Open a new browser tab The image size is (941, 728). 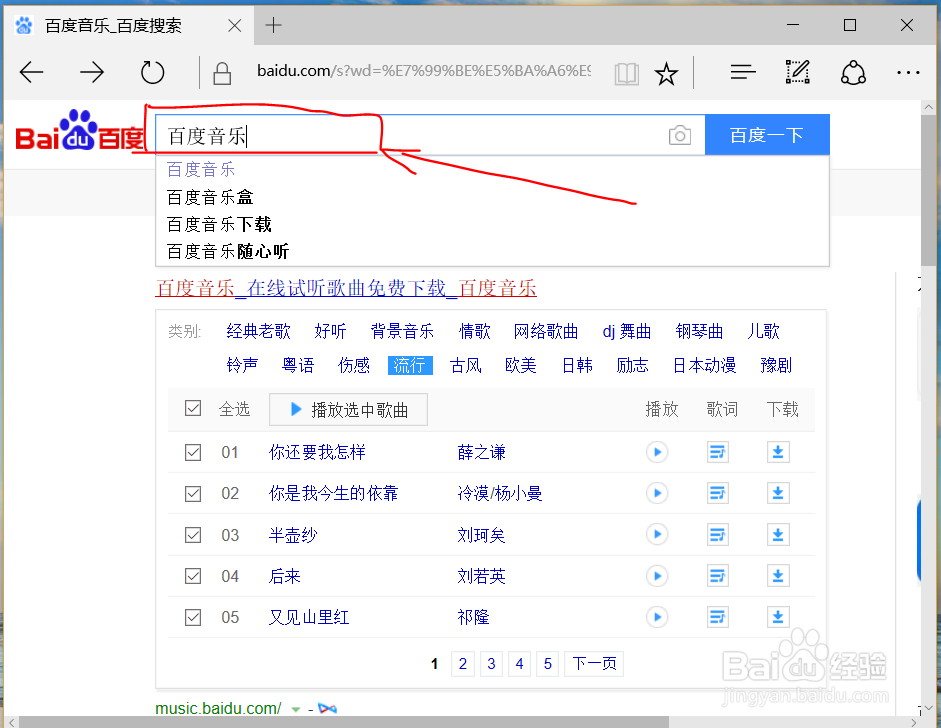point(273,25)
